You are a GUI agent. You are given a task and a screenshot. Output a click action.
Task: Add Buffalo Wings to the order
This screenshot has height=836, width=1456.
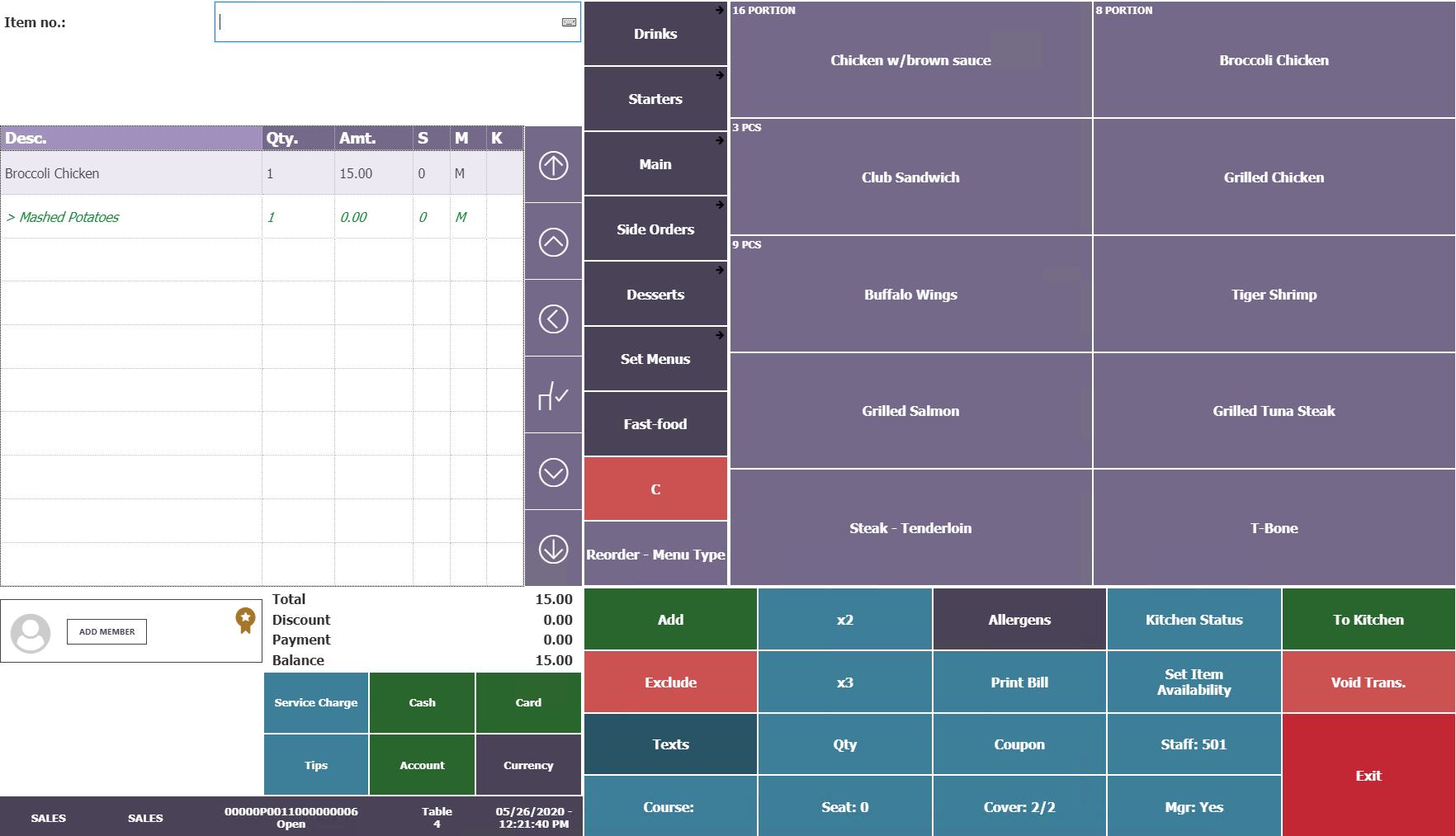910,295
